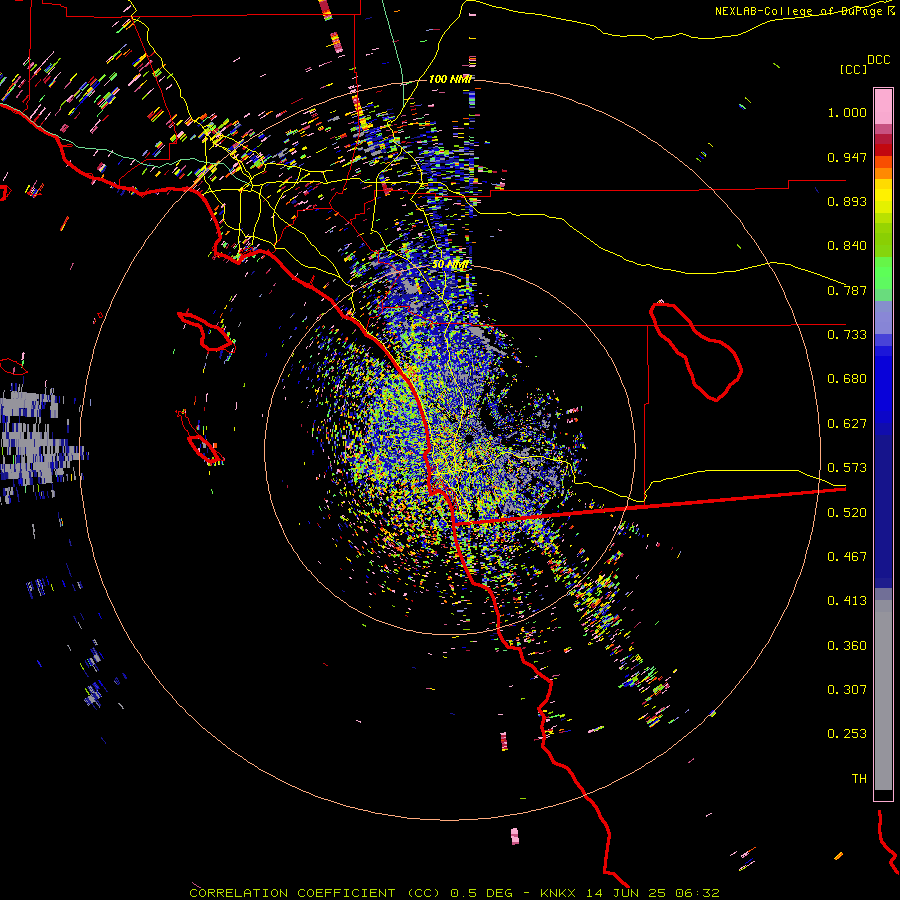
Task: Click the KNKX station identifier in the caption
Action: [x=558, y=893]
